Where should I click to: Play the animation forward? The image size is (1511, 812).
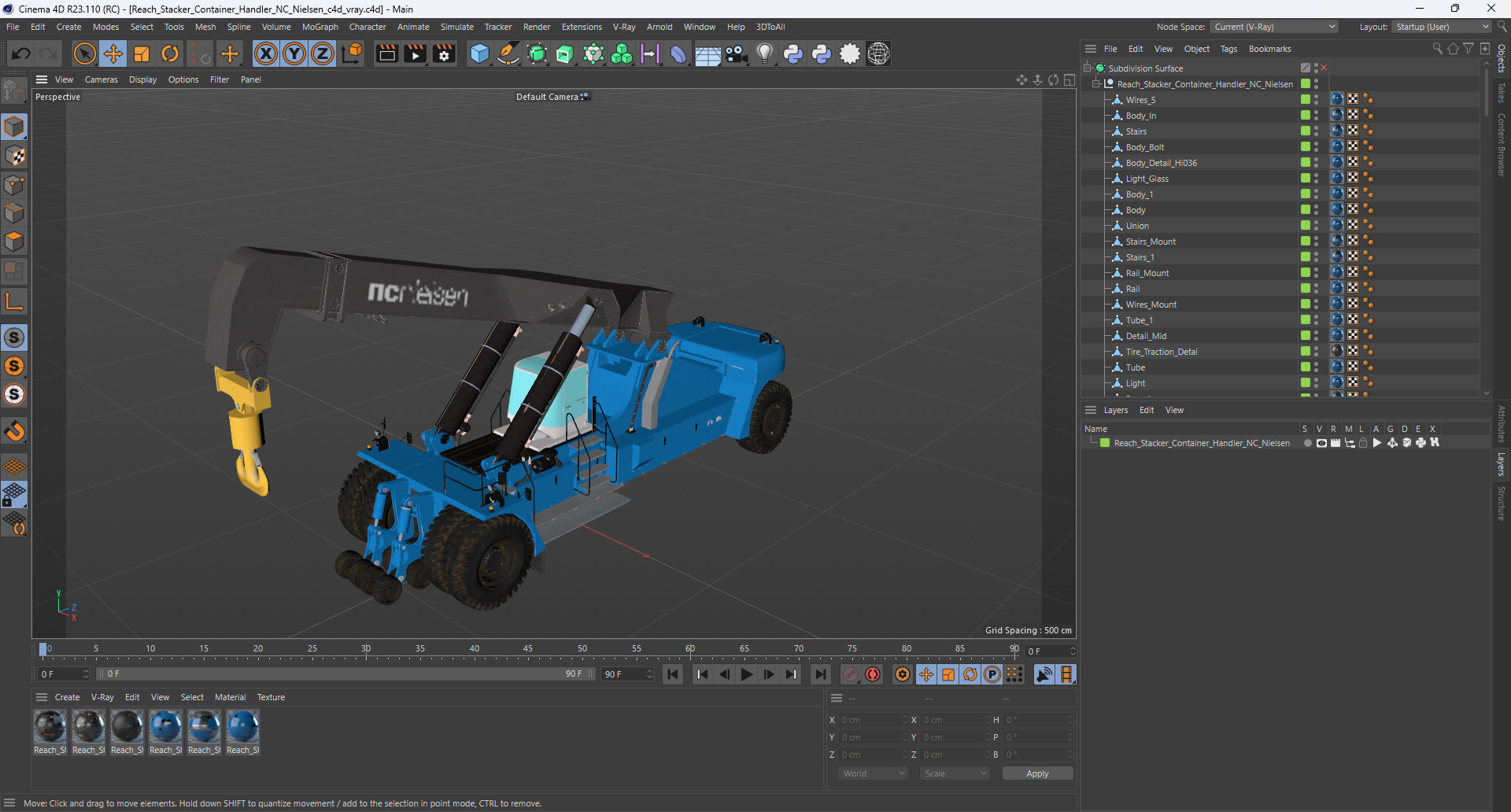(x=746, y=674)
